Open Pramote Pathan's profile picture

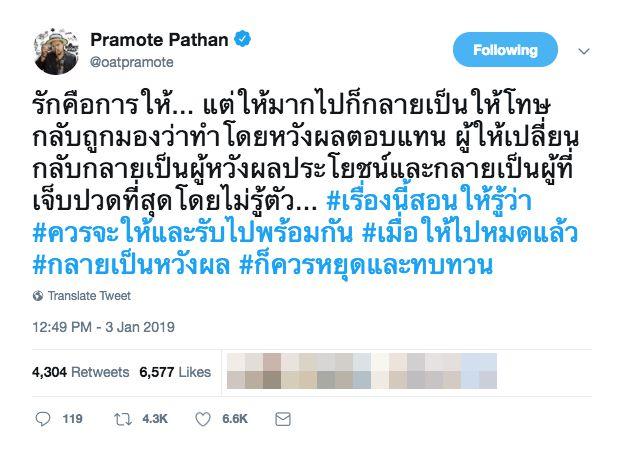(56, 51)
